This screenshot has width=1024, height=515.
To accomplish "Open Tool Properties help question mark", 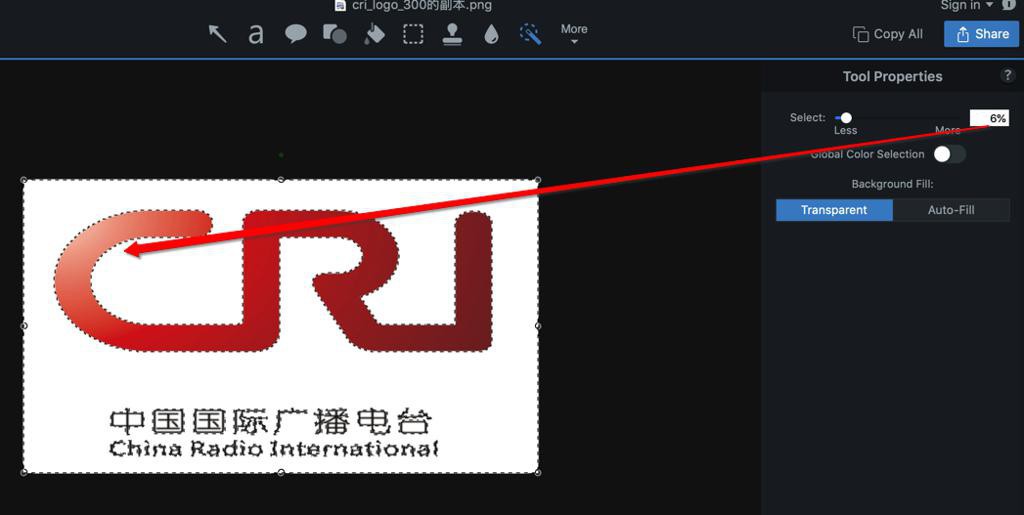I will point(1008,75).
